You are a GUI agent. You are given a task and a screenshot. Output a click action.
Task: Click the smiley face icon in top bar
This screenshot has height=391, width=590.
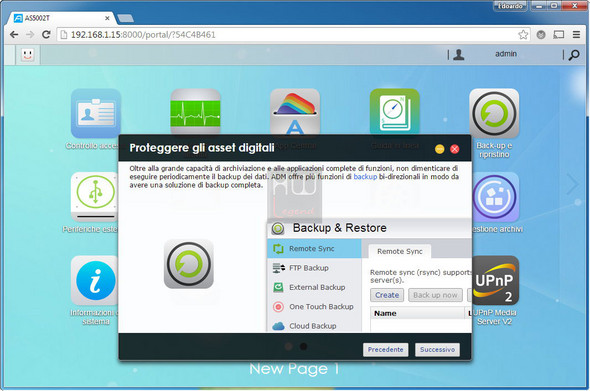(27, 55)
